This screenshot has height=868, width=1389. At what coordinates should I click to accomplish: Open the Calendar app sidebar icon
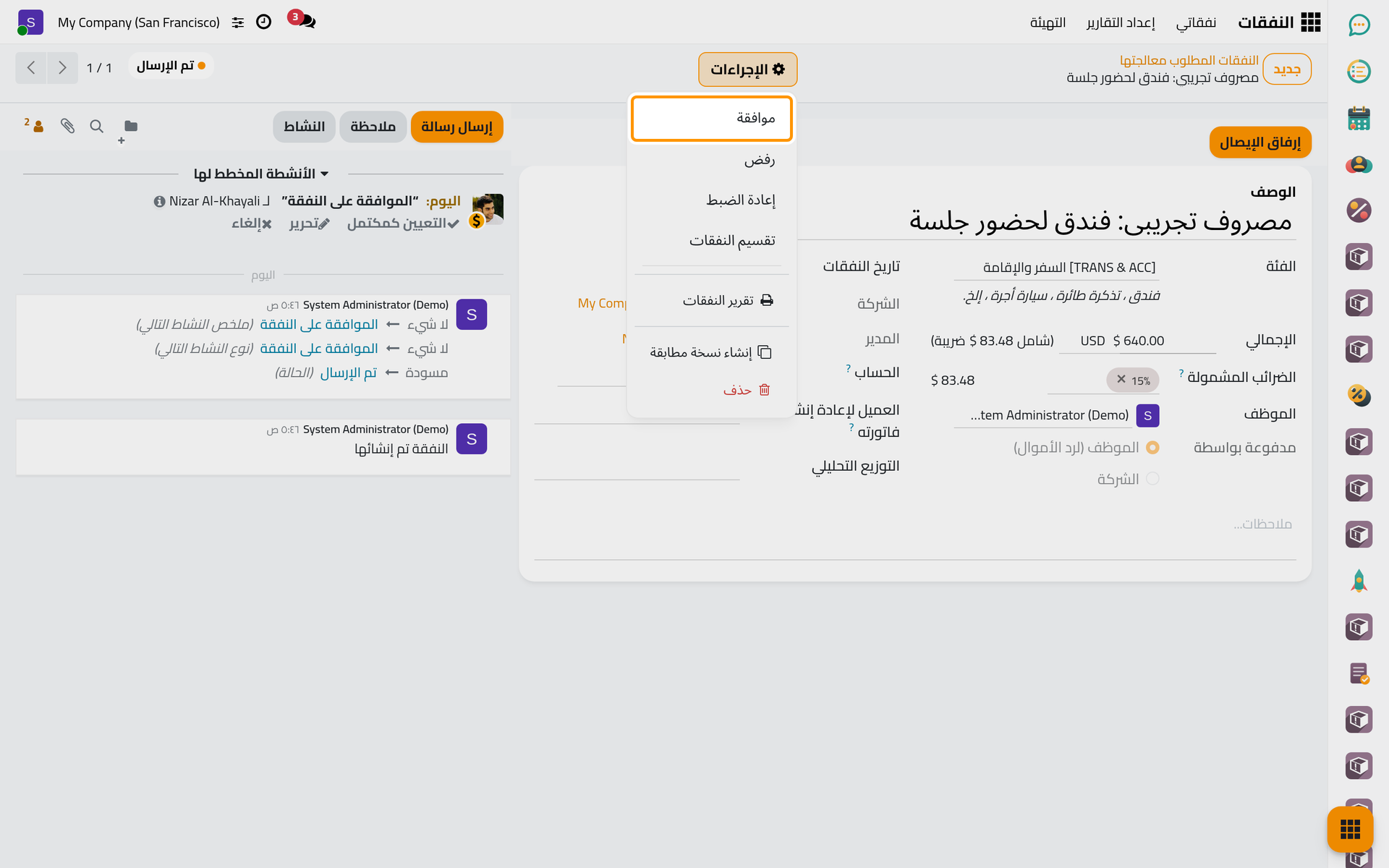click(x=1359, y=118)
